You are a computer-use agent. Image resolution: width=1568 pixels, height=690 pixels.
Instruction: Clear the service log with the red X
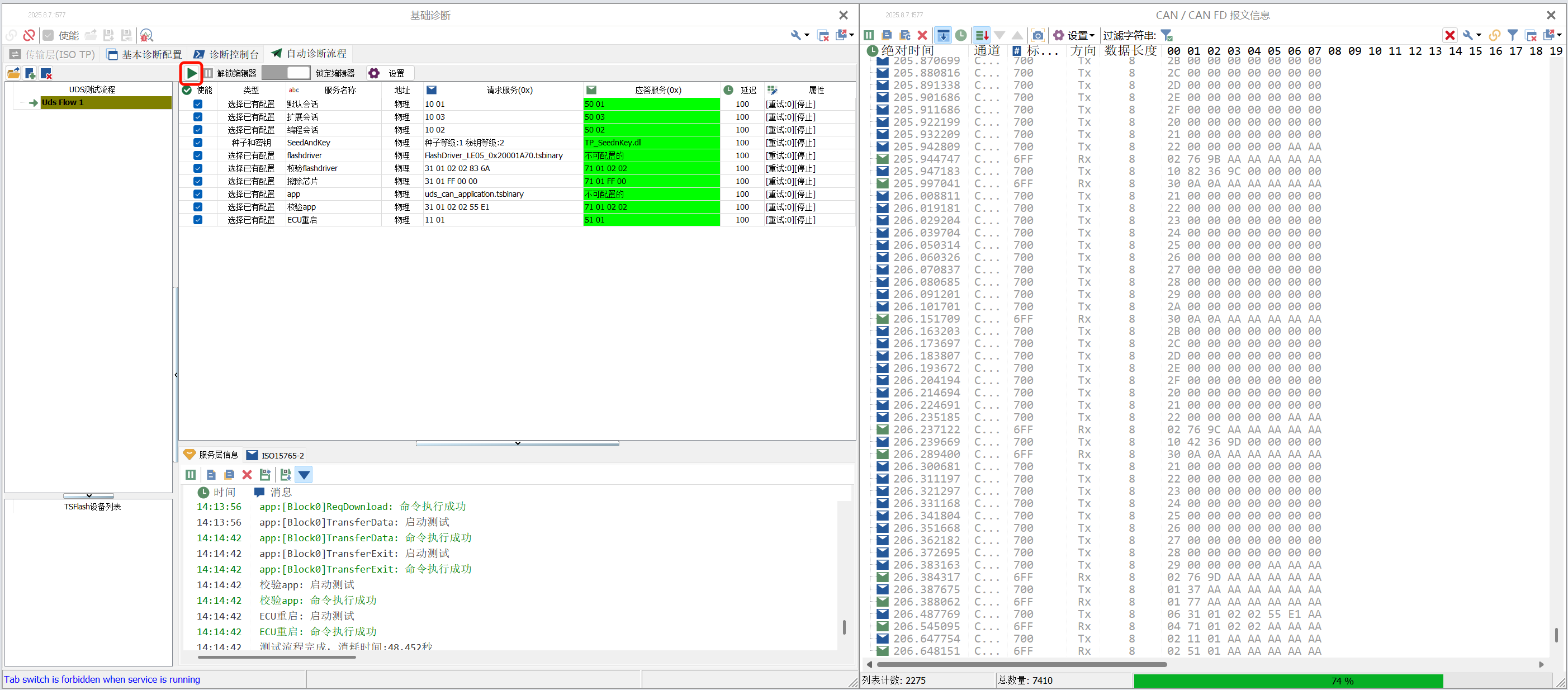(x=247, y=474)
